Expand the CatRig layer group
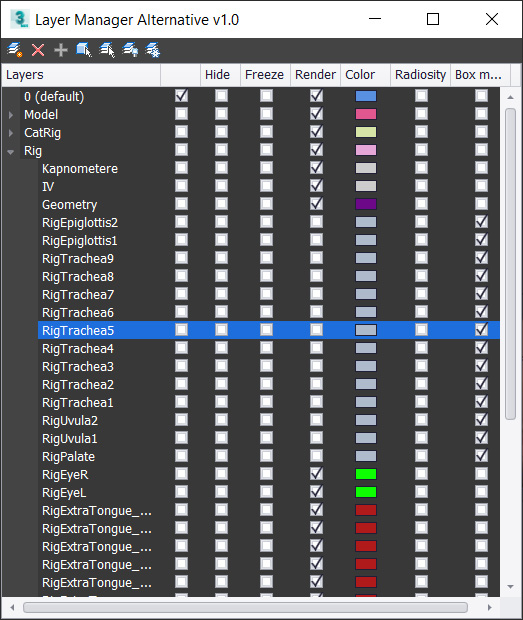 (x=11, y=133)
